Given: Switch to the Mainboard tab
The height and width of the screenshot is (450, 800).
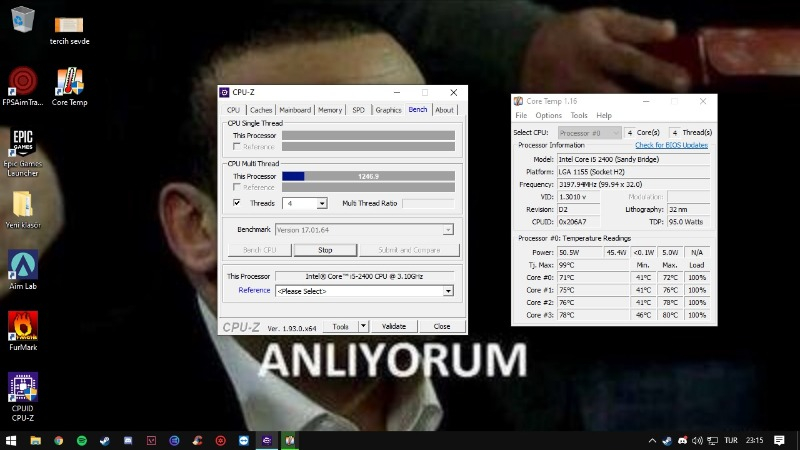Looking at the screenshot, I should (x=295, y=110).
